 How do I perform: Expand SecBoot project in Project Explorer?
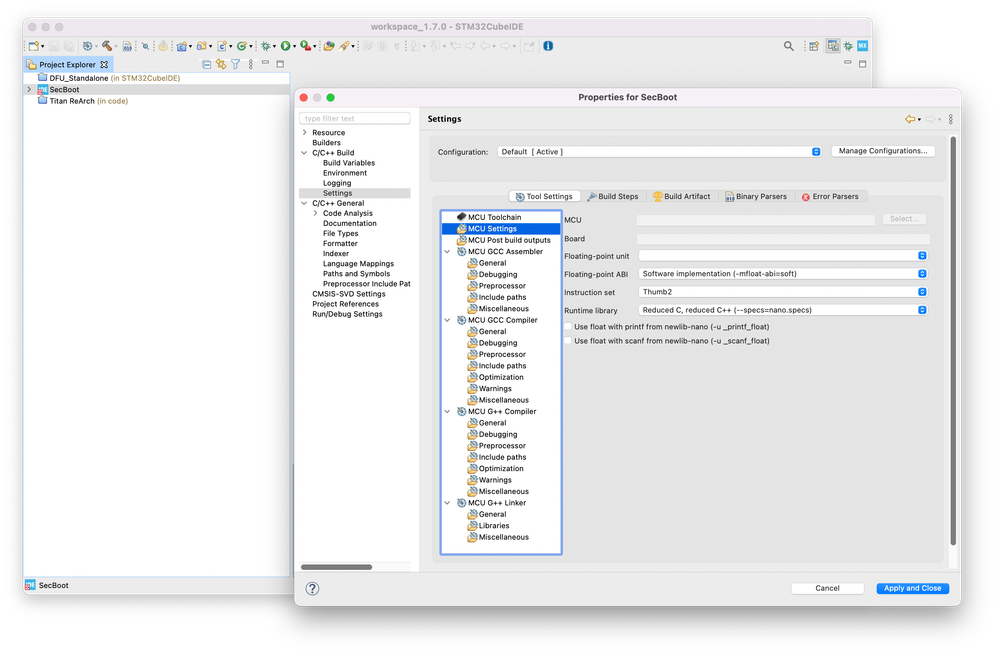coord(29,90)
